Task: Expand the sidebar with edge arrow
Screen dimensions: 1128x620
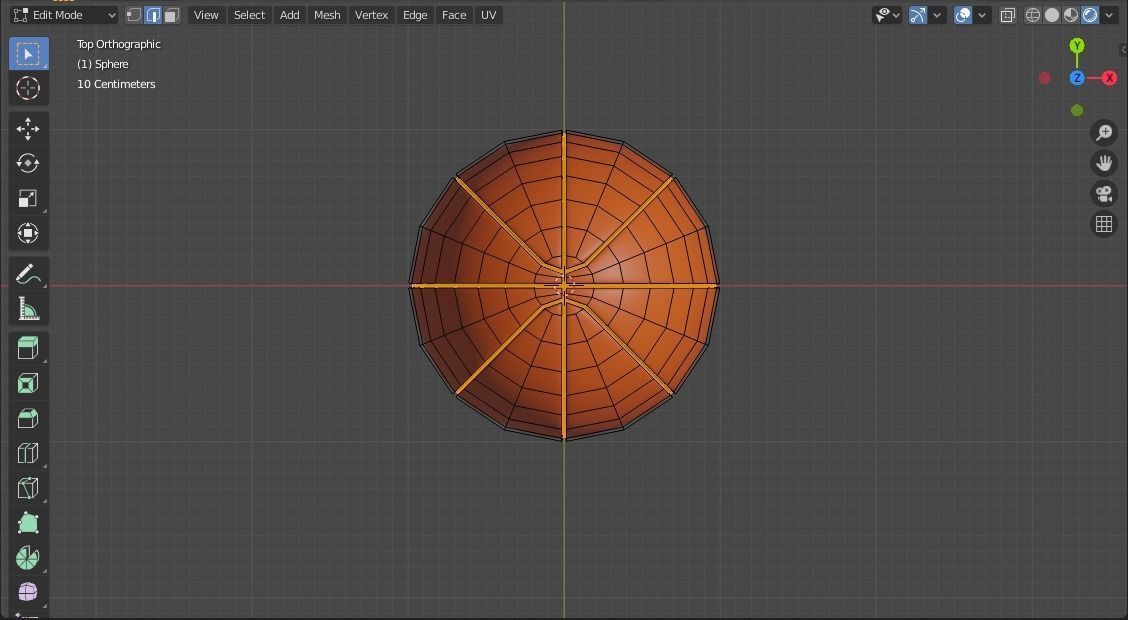Action: [x=1123, y=50]
